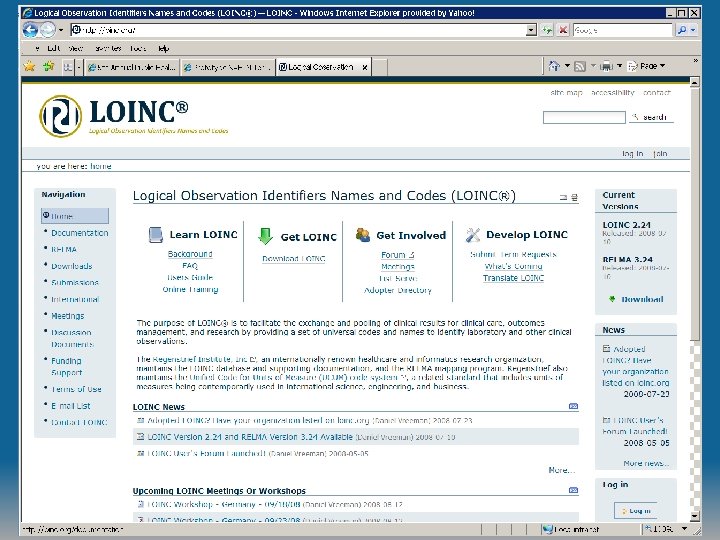Open the LOINC Version 2.24 news item
This screenshot has width=720, height=540.
pos(250,437)
